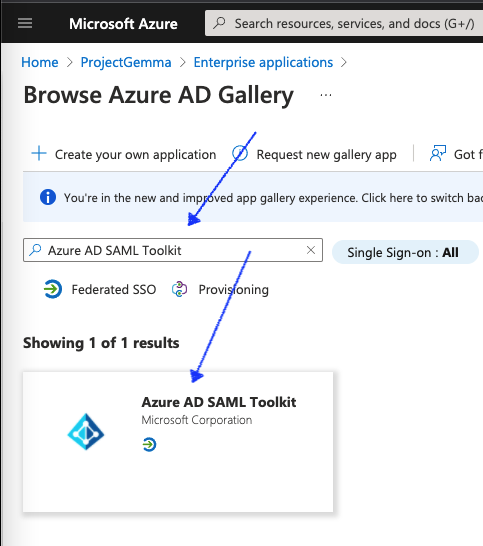This screenshot has width=483, height=546.
Task: Click the Provisioning label
Action: pos(234,290)
